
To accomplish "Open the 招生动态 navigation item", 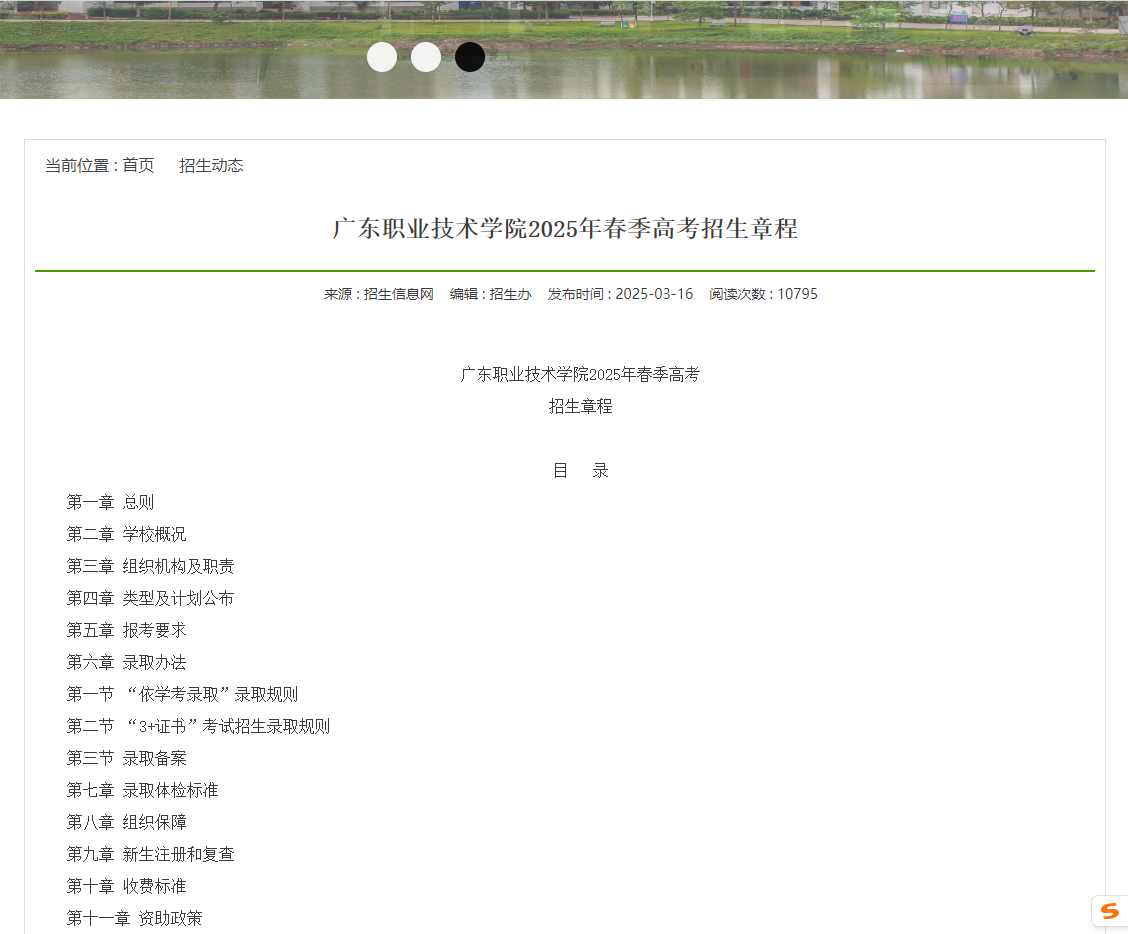I will (x=211, y=165).
